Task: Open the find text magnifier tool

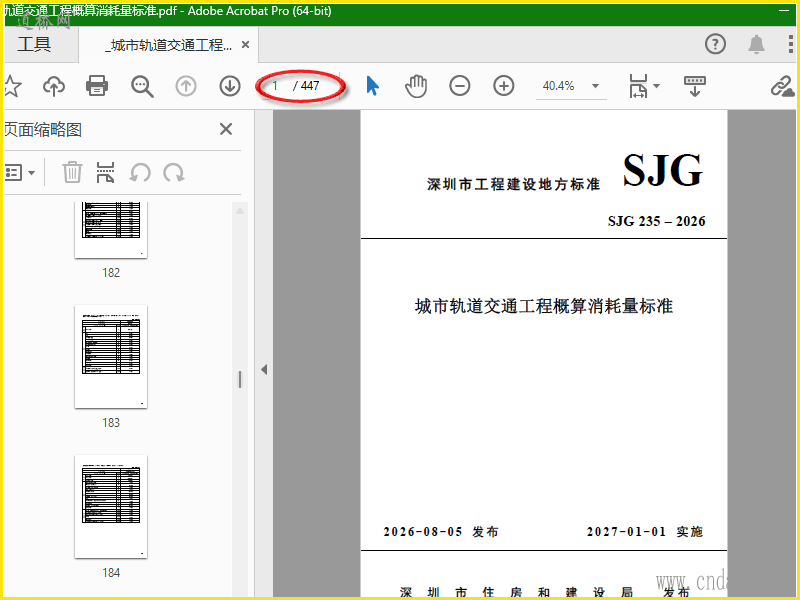Action: pos(142,86)
